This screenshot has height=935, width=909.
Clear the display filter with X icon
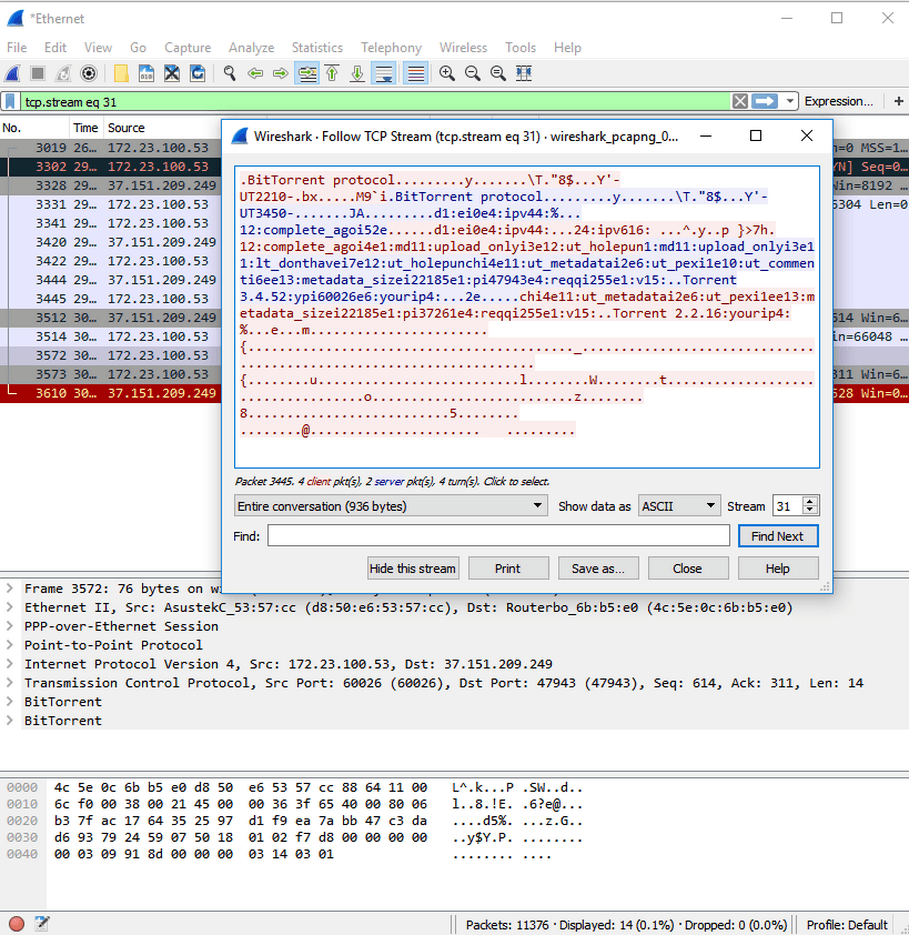pos(739,101)
